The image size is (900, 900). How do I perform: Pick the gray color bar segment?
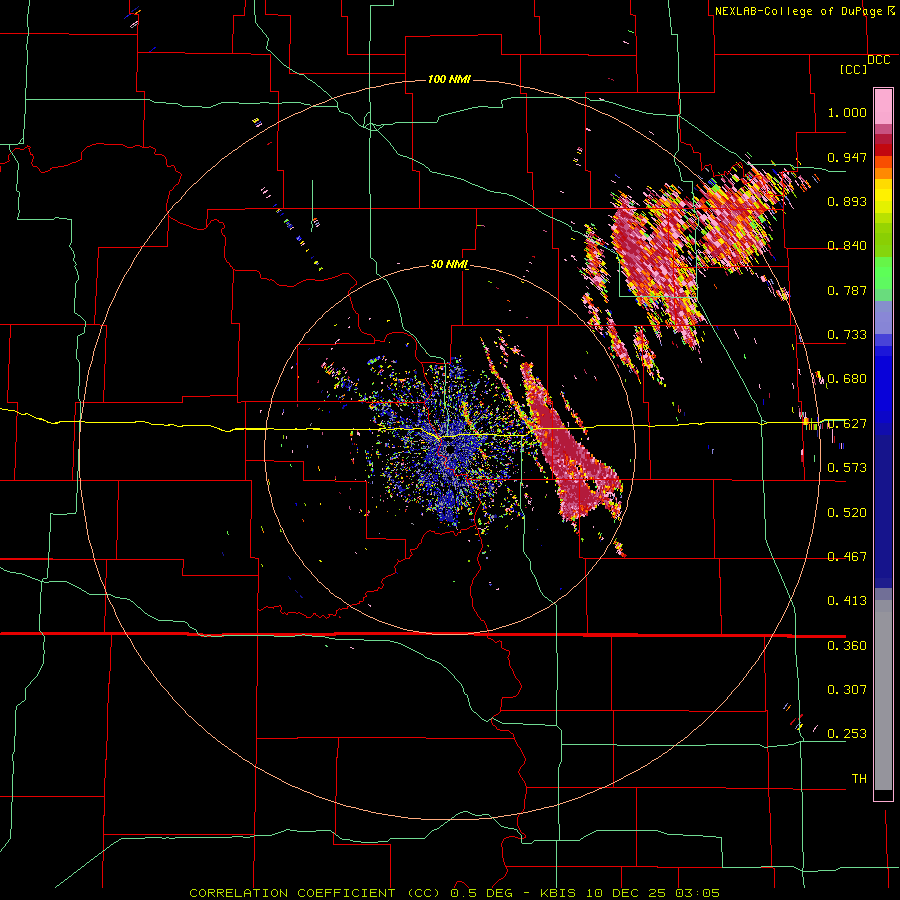point(883,695)
